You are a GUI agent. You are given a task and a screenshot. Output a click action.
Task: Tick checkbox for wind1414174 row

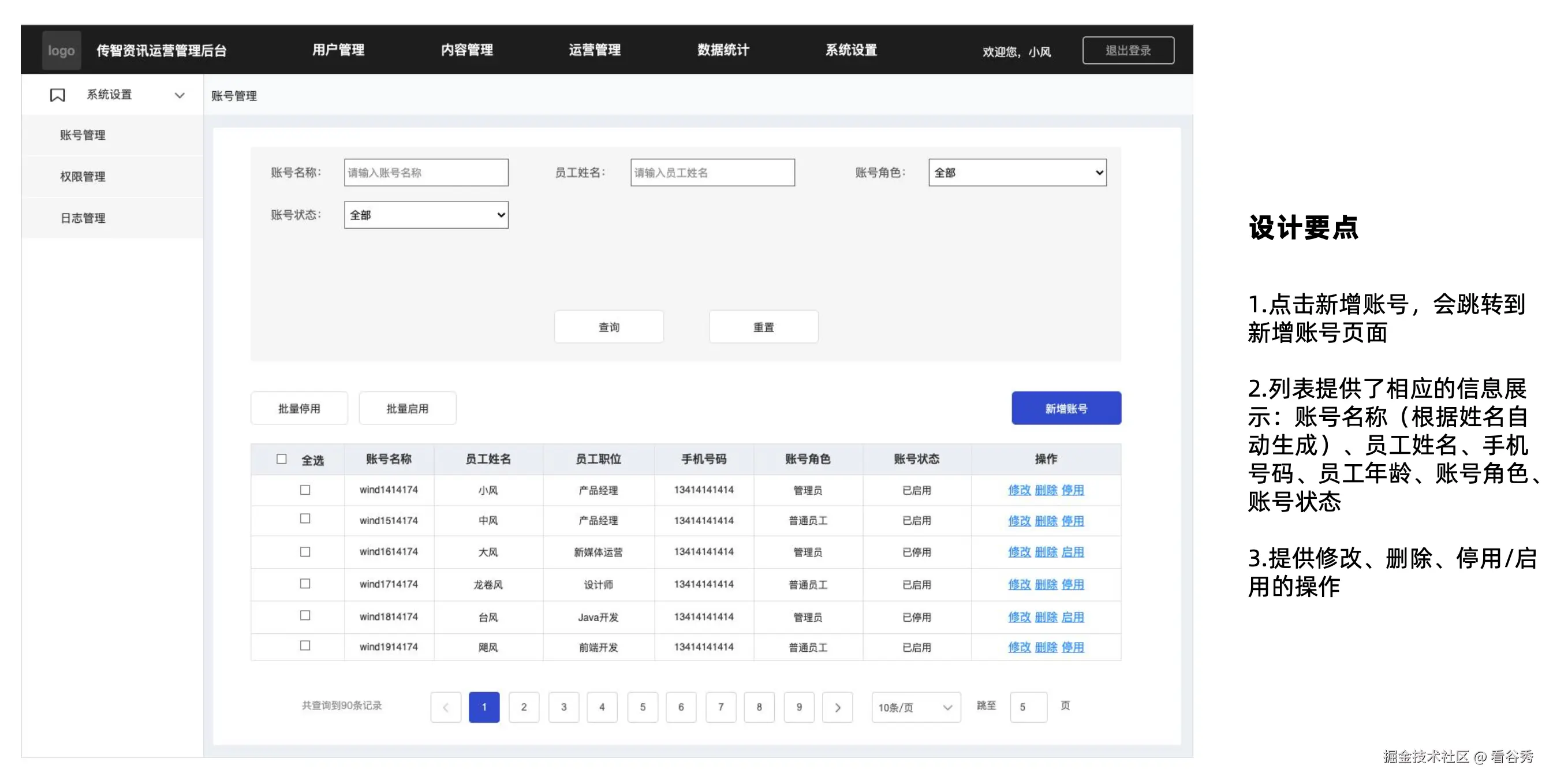coord(305,490)
